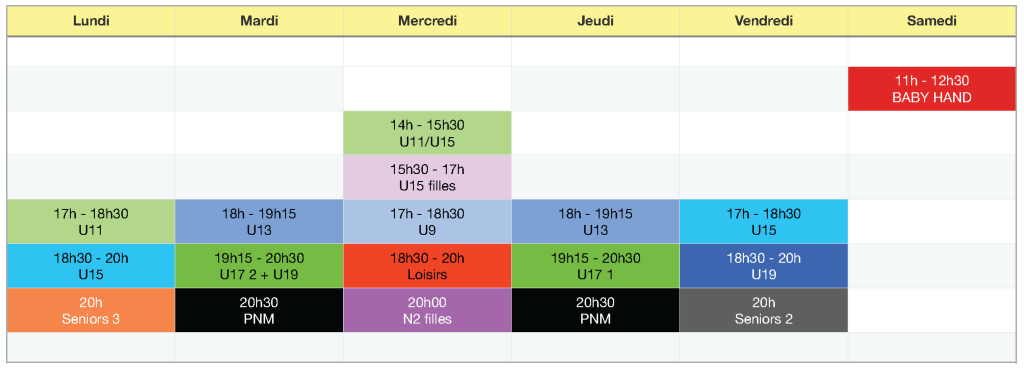The height and width of the screenshot is (370, 1024).
Task: Click the purple N2 filles session
Action: coord(427,310)
